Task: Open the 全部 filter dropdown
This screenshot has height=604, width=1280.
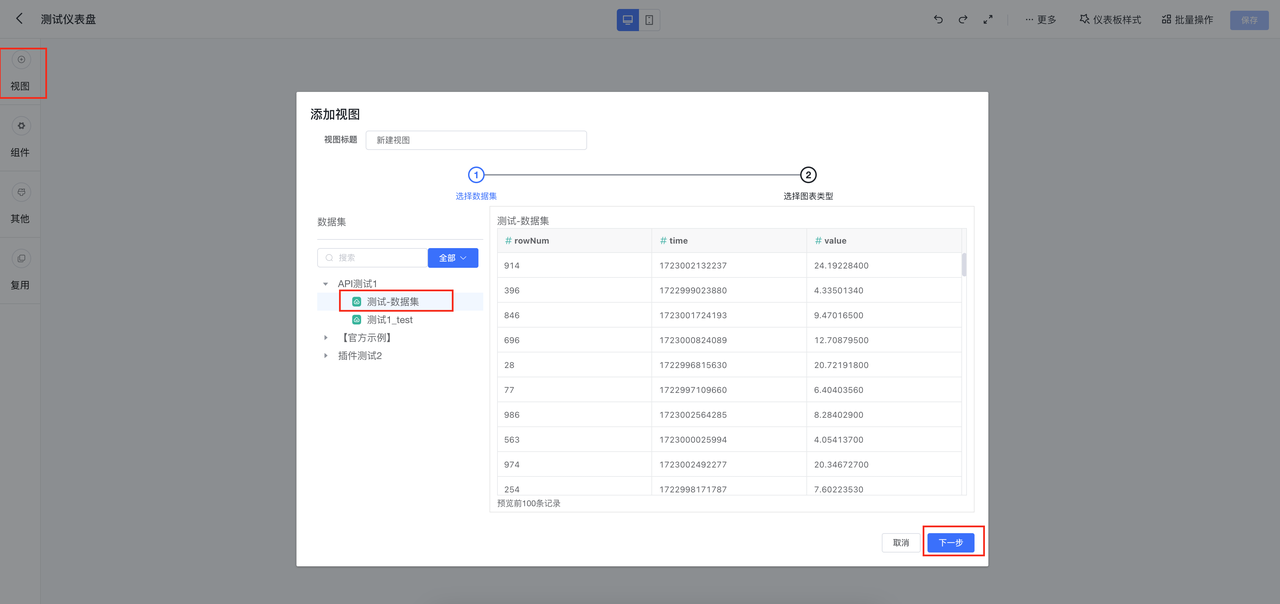Action: 452,257
